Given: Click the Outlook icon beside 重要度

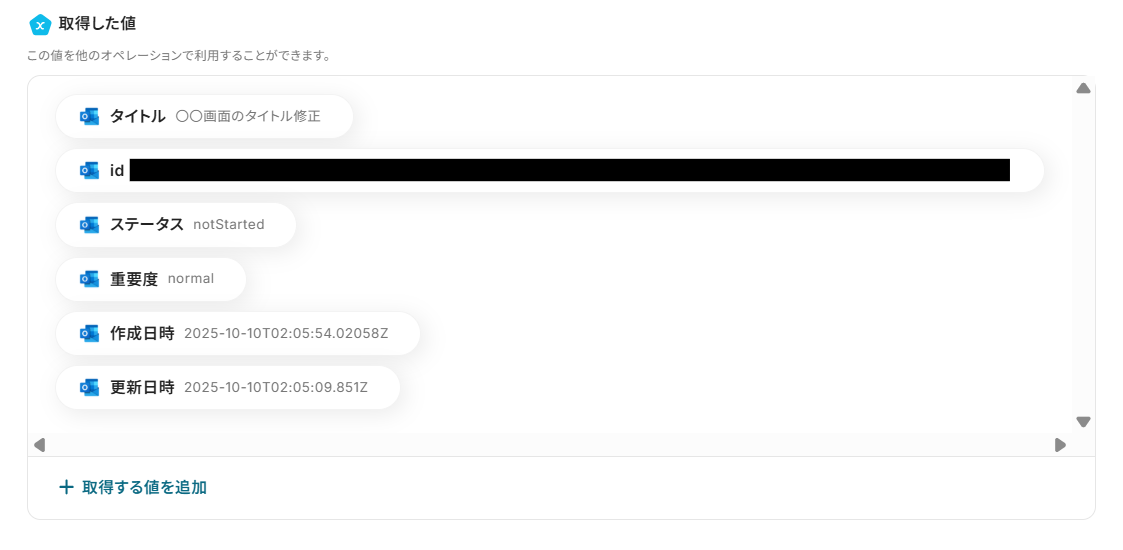Looking at the screenshot, I should 90,279.
